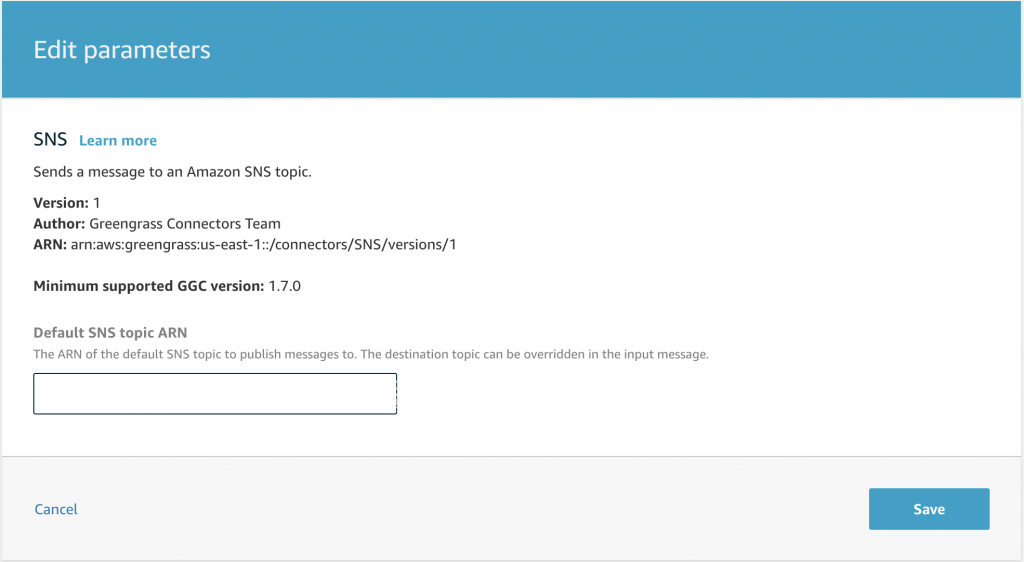Select the 'Sends a message to an Amazon SNS topic.' text
This screenshot has height=562, width=1024.
click(x=172, y=172)
